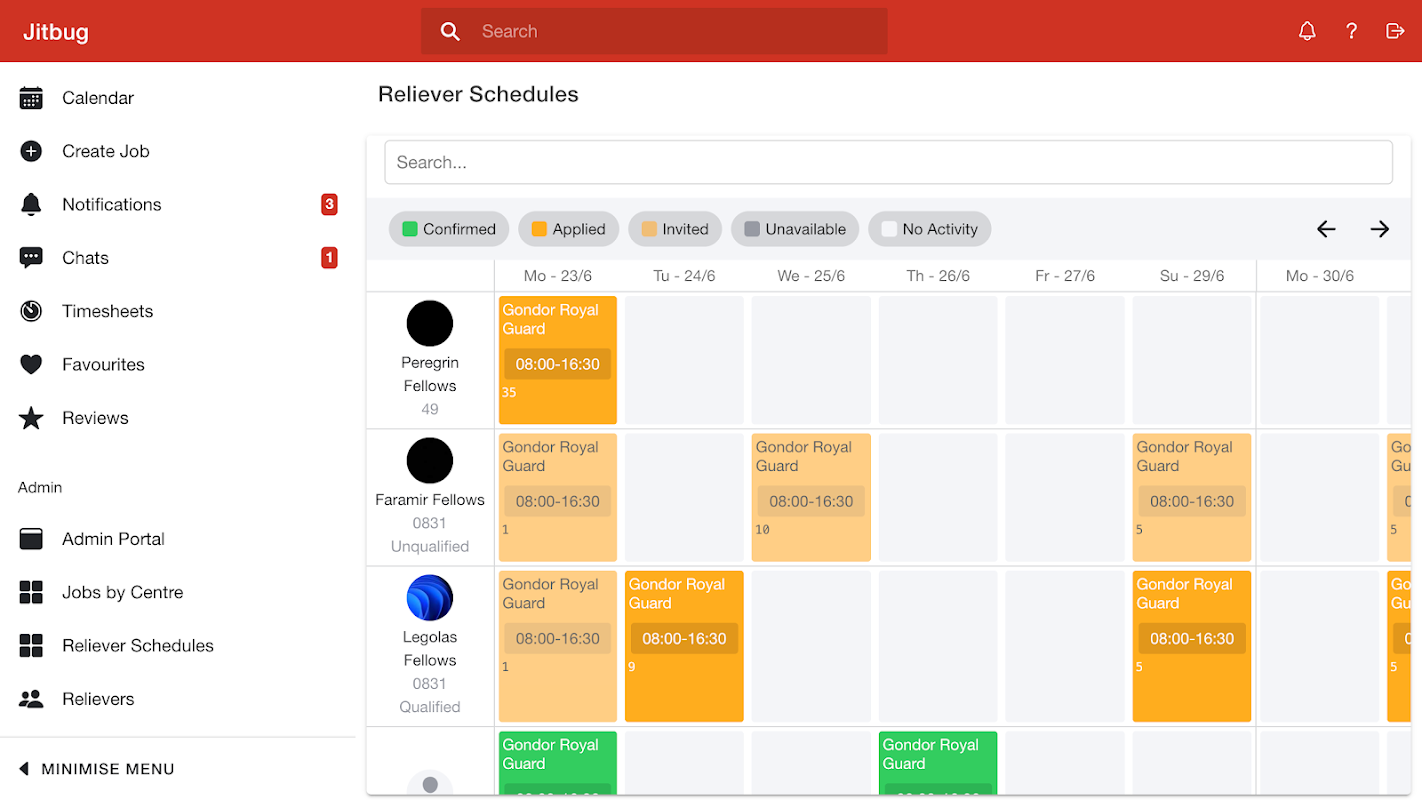Go to next week with right arrow
This screenshot has width=1422, height=800.
point(1380,229)
